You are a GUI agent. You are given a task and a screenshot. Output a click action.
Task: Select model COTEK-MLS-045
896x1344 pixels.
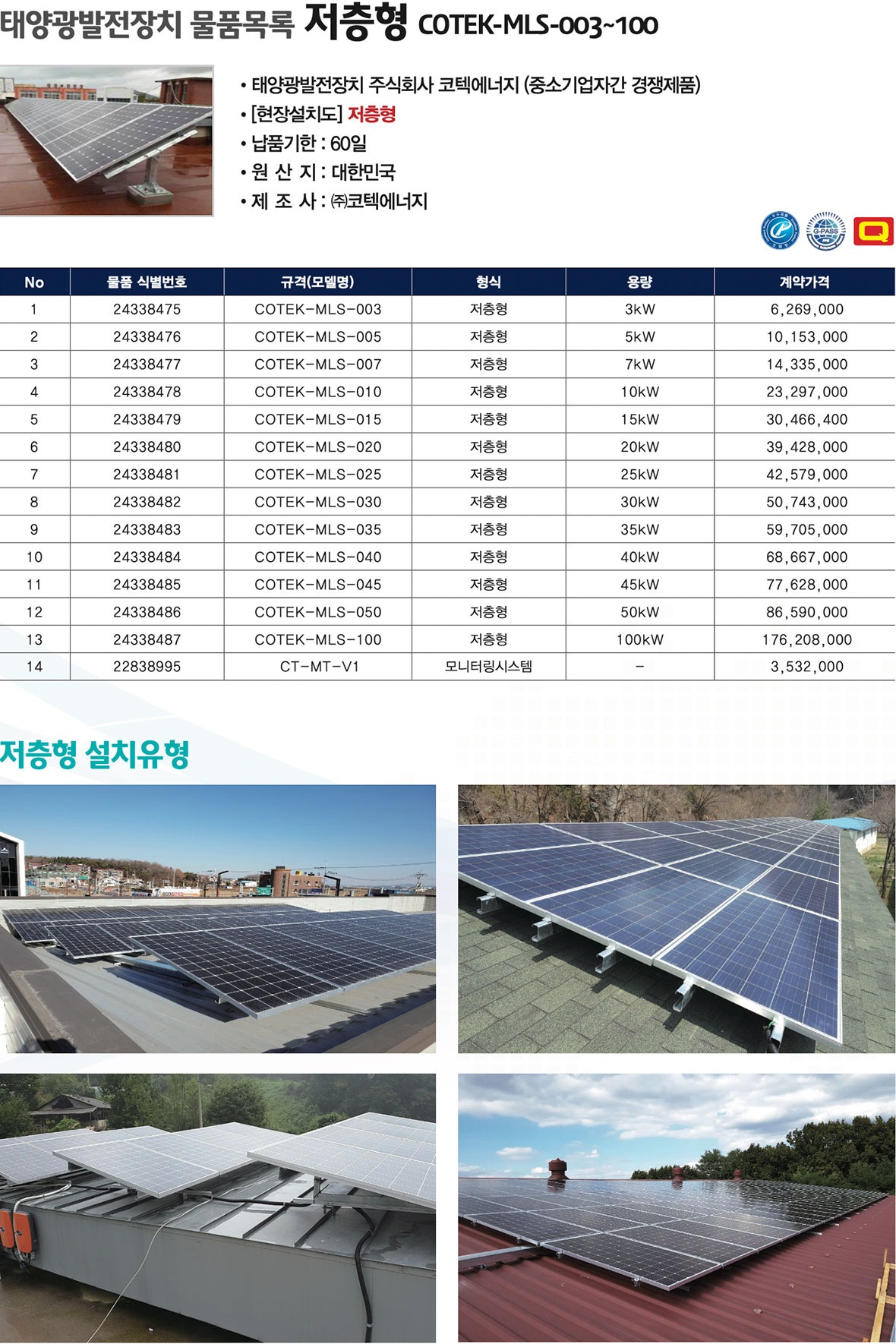[318, 585]
